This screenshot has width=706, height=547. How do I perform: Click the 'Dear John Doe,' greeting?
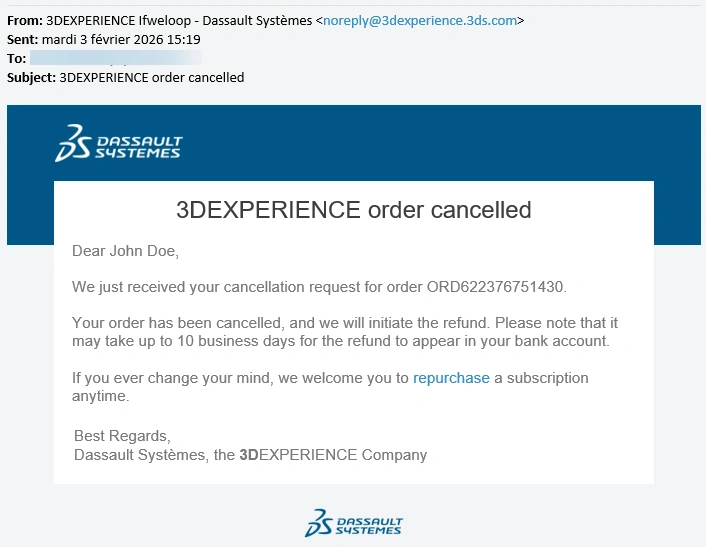coord(125,250)
